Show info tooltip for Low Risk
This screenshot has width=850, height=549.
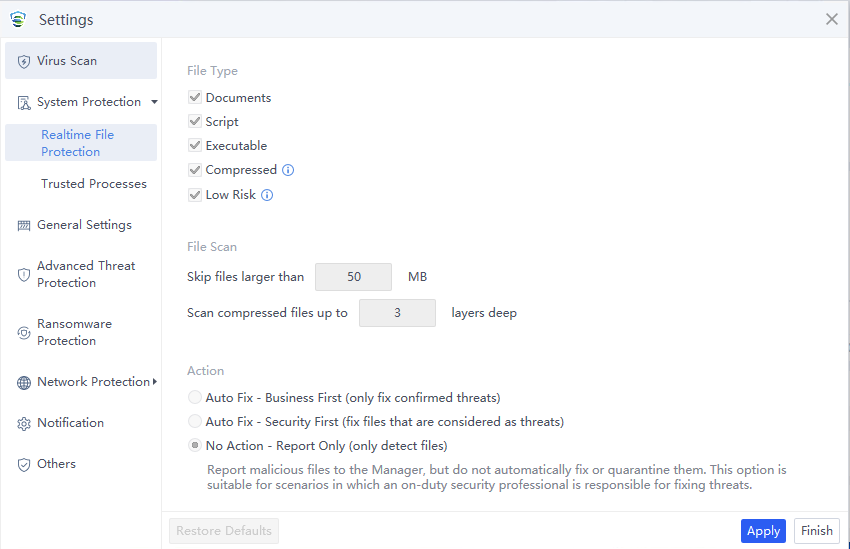[x=267, y=195]
